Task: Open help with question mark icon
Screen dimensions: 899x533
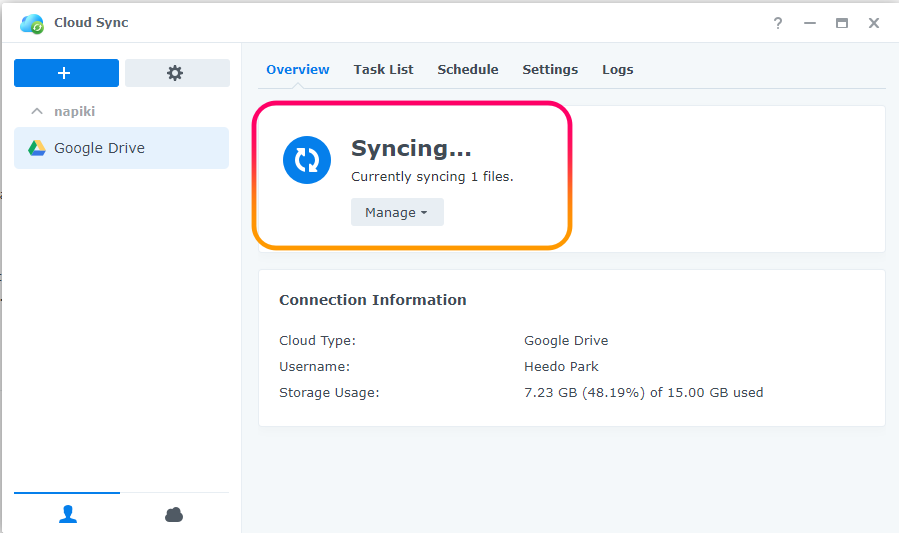Action: point(778,23)
